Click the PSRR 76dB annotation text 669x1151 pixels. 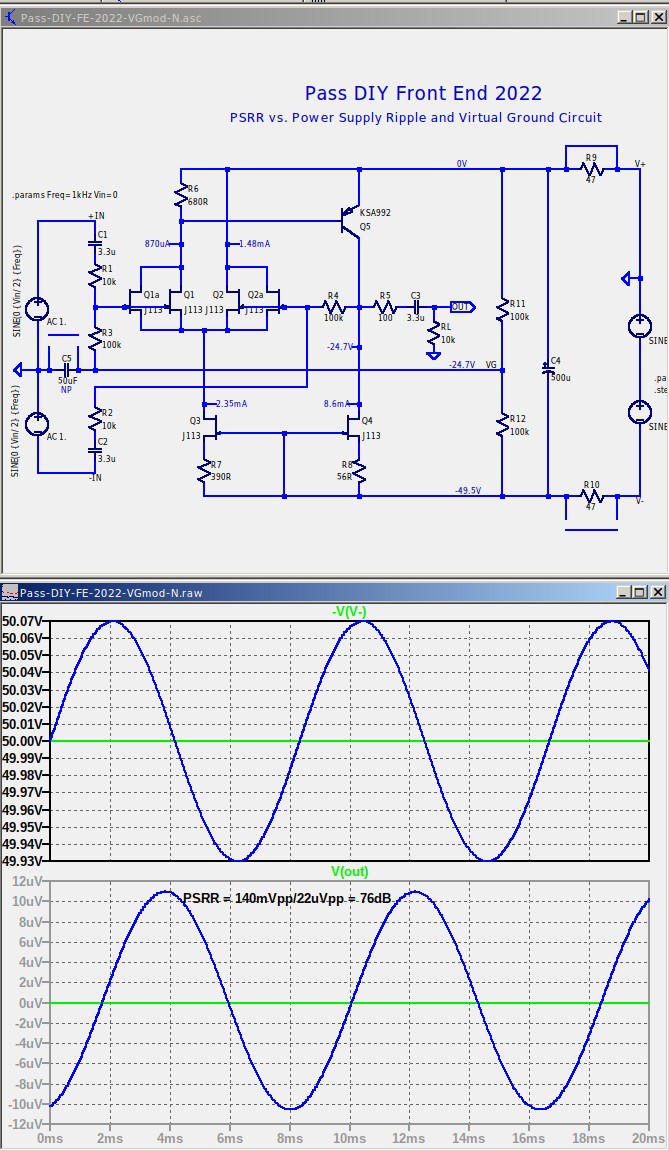(x=286, y=898)
